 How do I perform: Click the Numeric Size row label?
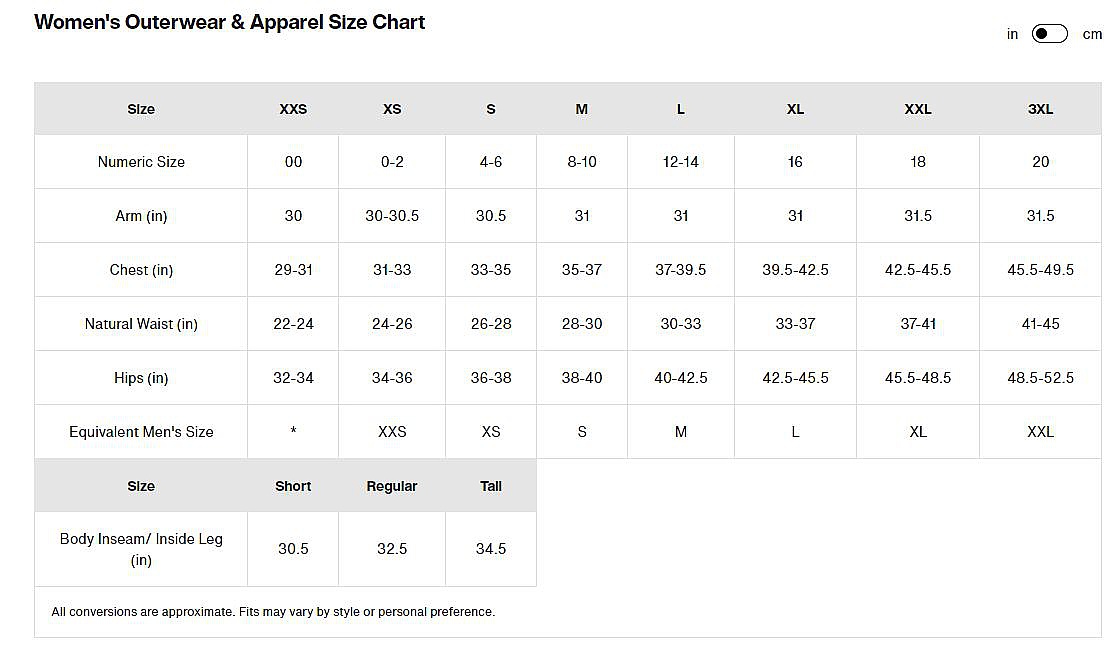[141, 162]
